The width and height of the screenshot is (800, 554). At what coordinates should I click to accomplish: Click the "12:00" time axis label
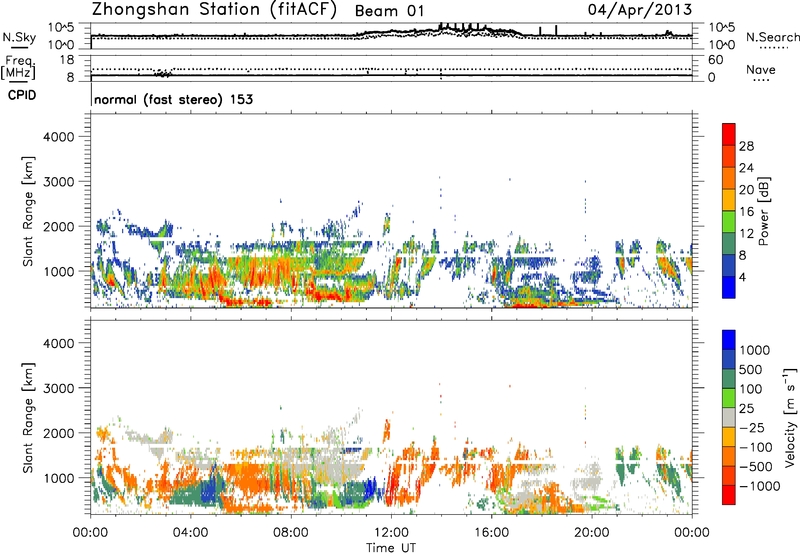391,533
